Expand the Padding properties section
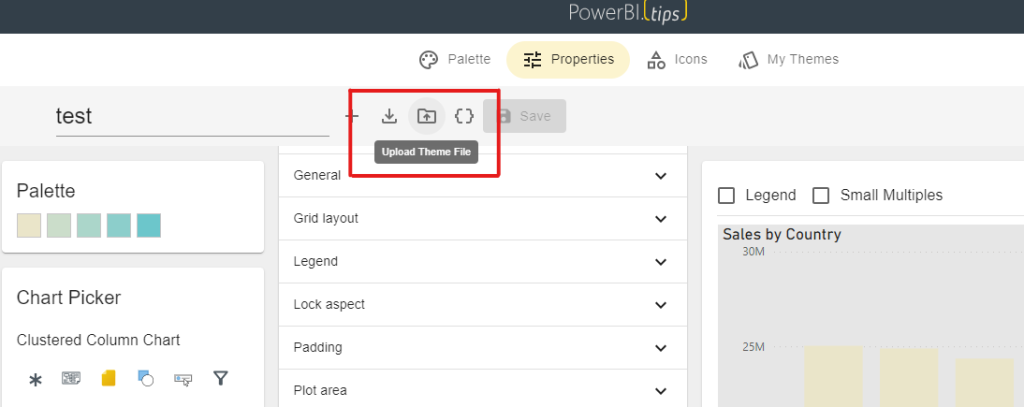This screenshot has height=407, width=1024. (481, 347)
